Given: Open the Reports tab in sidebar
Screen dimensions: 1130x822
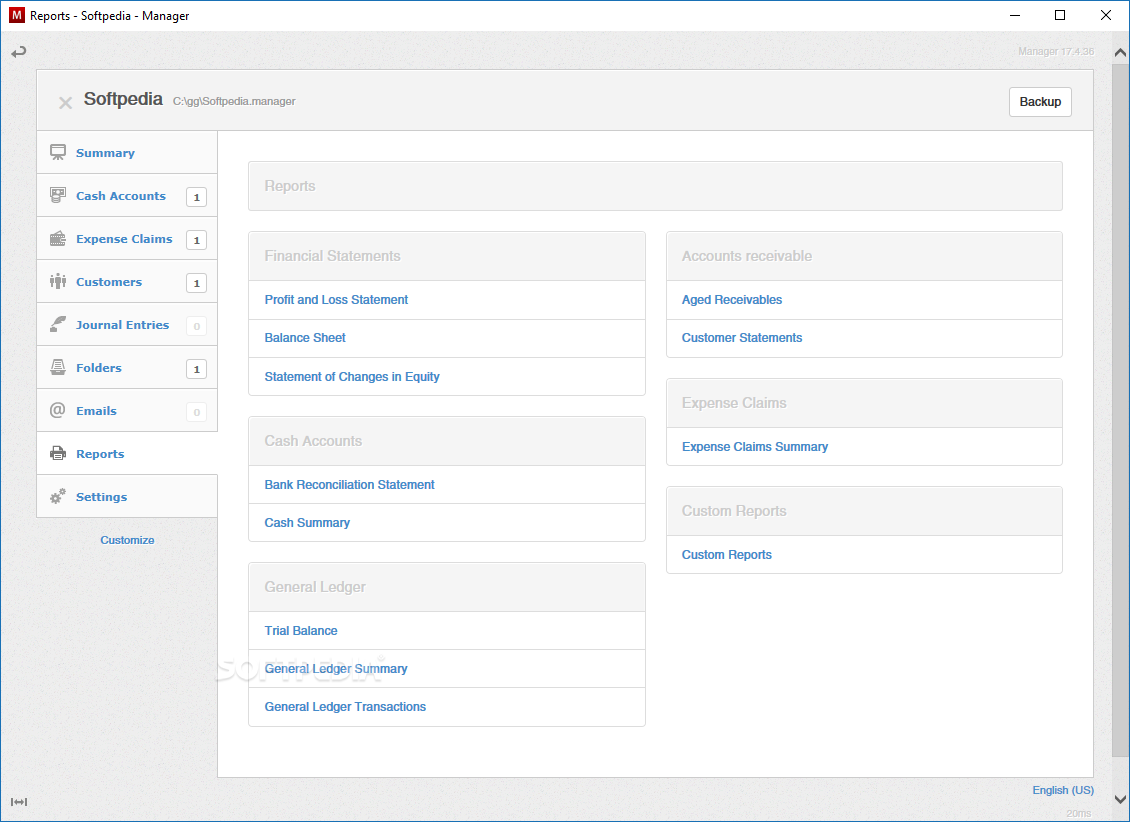Looking at the screenshot, I should 100,454.
